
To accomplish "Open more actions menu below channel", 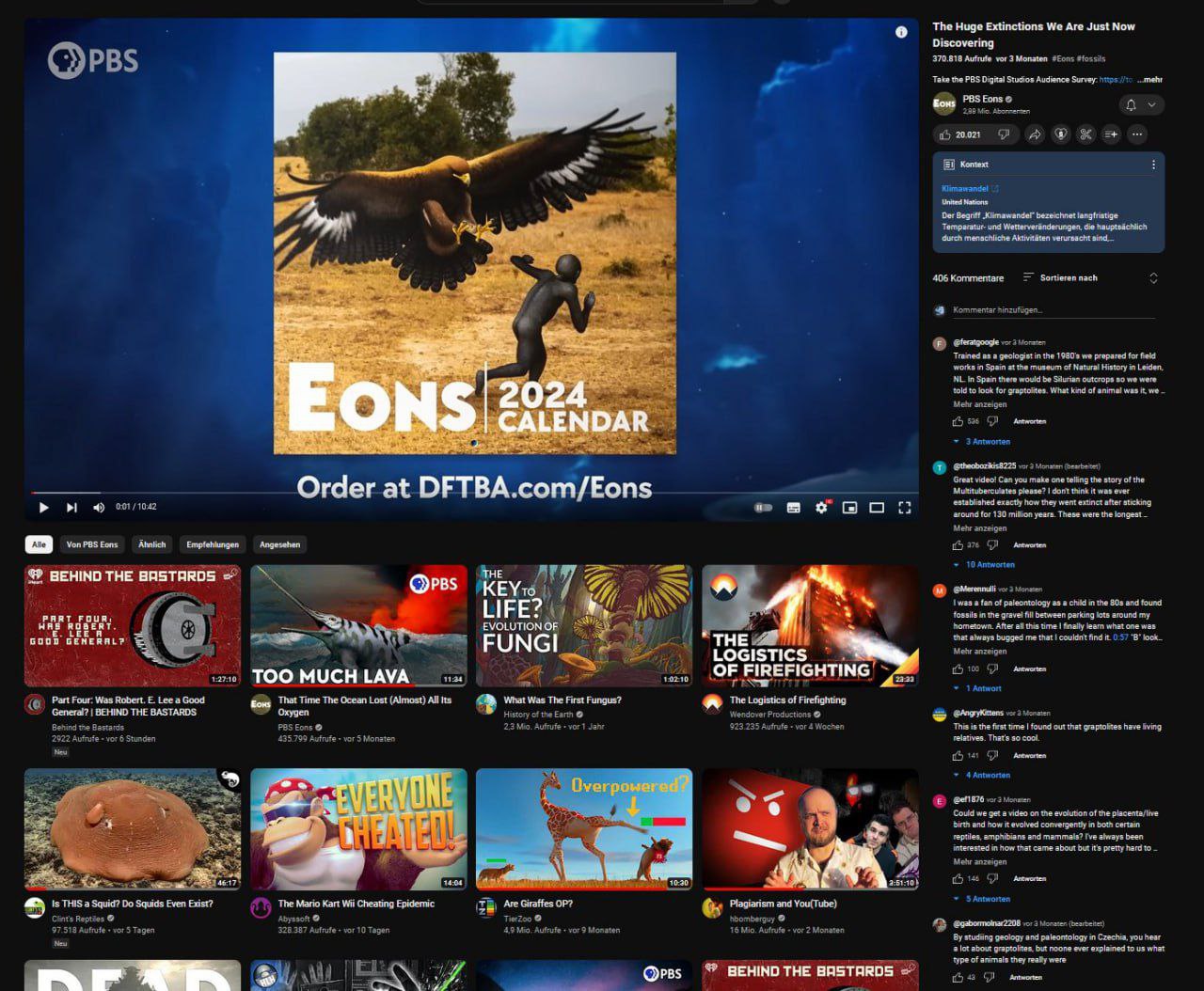I will pos(1137,134).
